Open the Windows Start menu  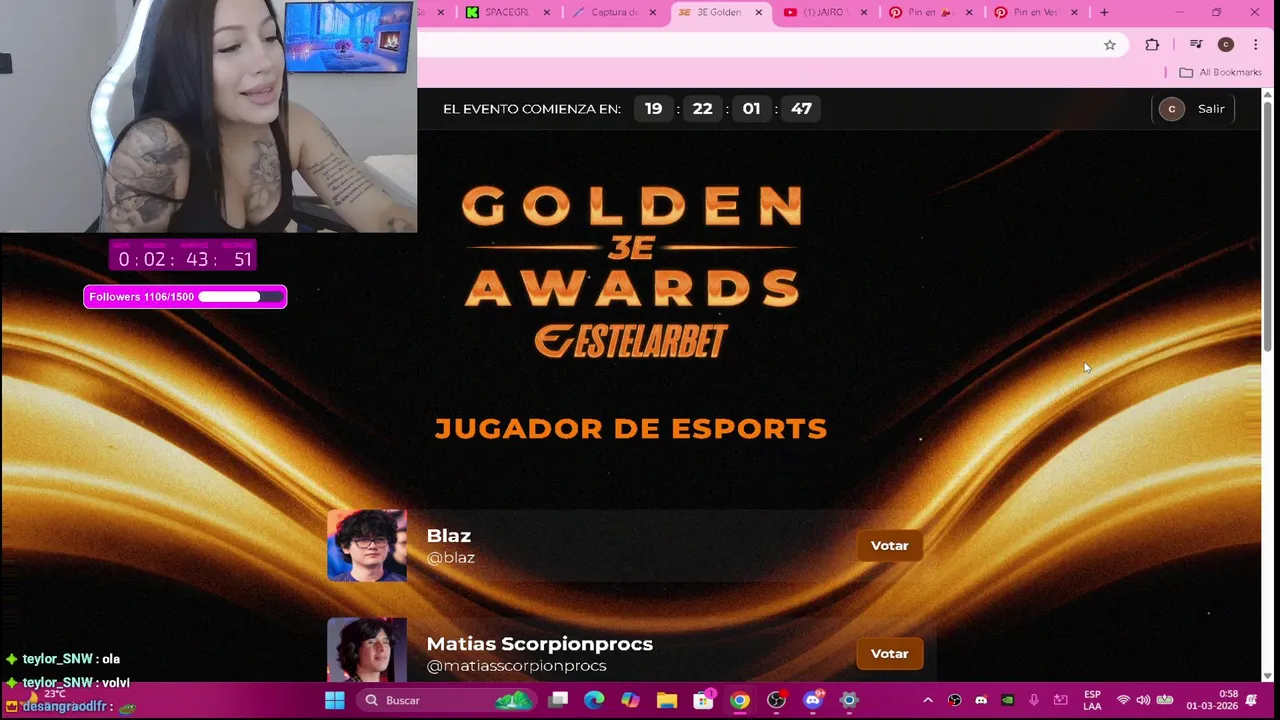click(x=335, y=700)
